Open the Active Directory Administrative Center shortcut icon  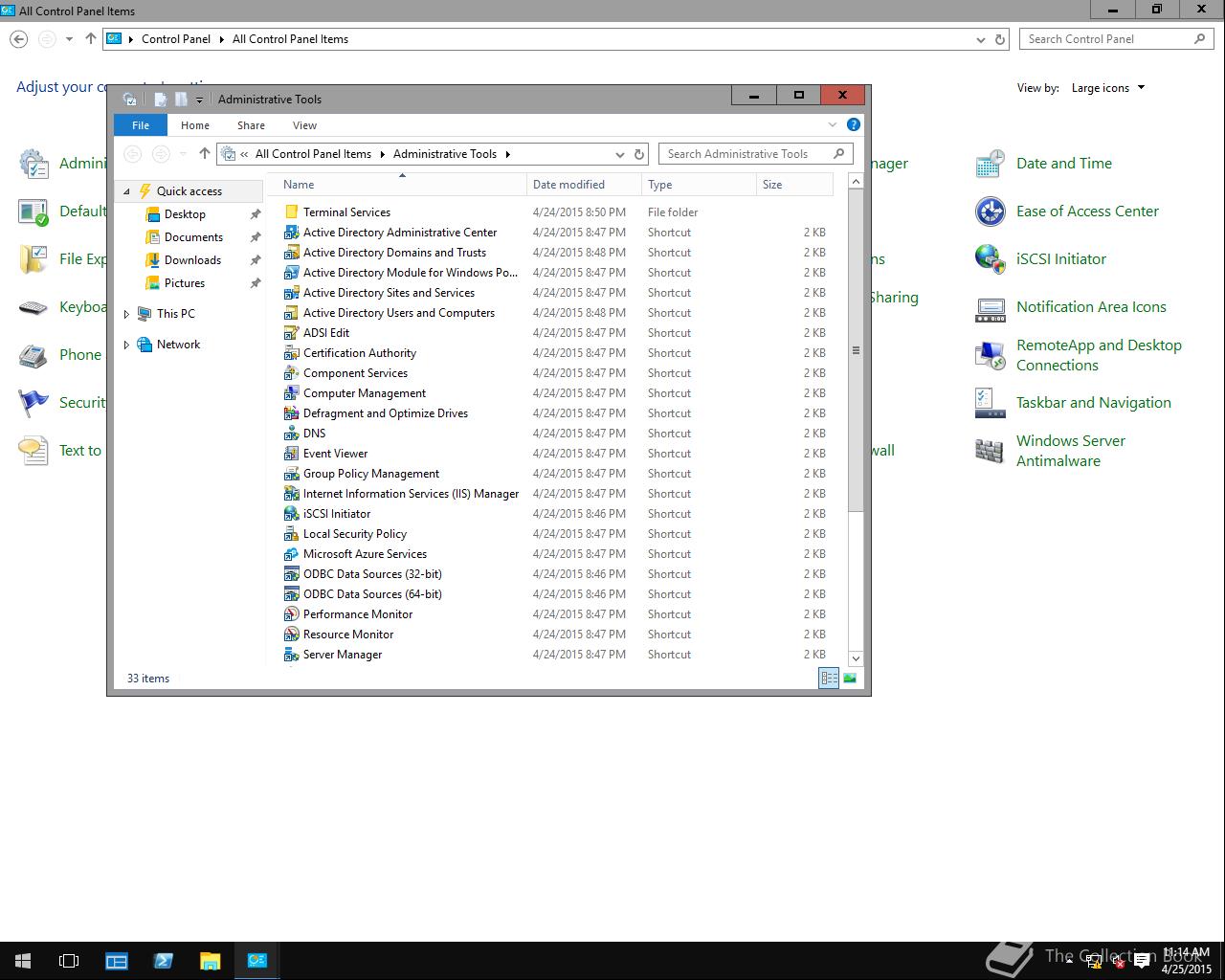pos(292,232)
